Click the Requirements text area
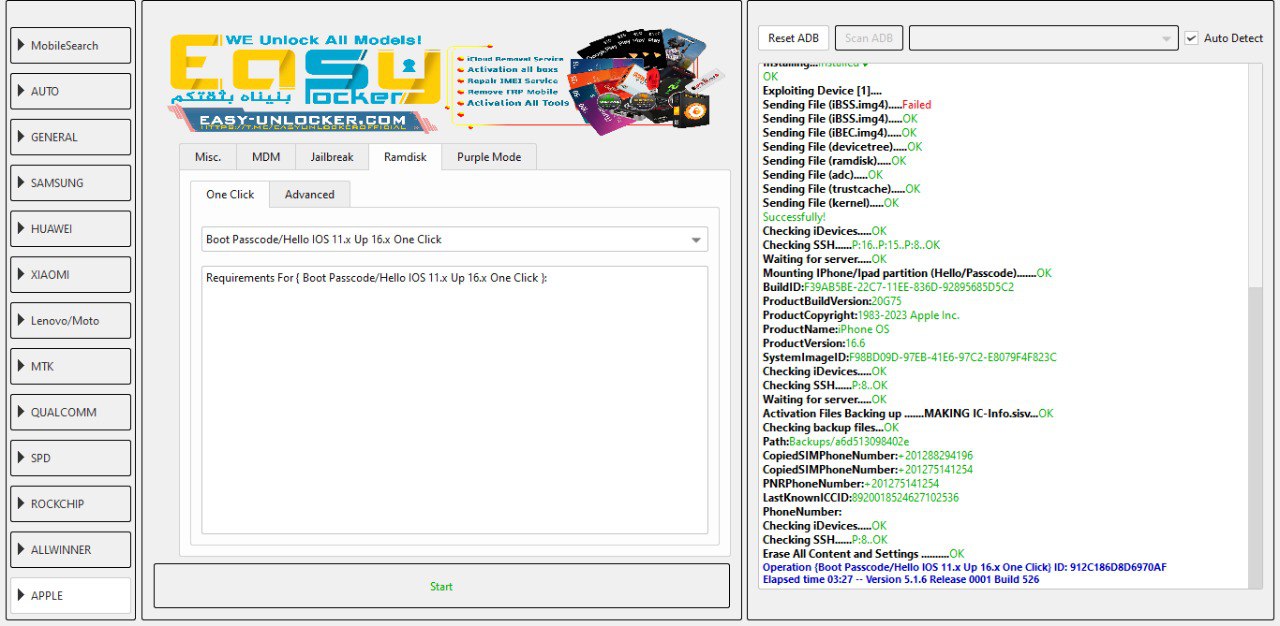 [x=454, y=400]
